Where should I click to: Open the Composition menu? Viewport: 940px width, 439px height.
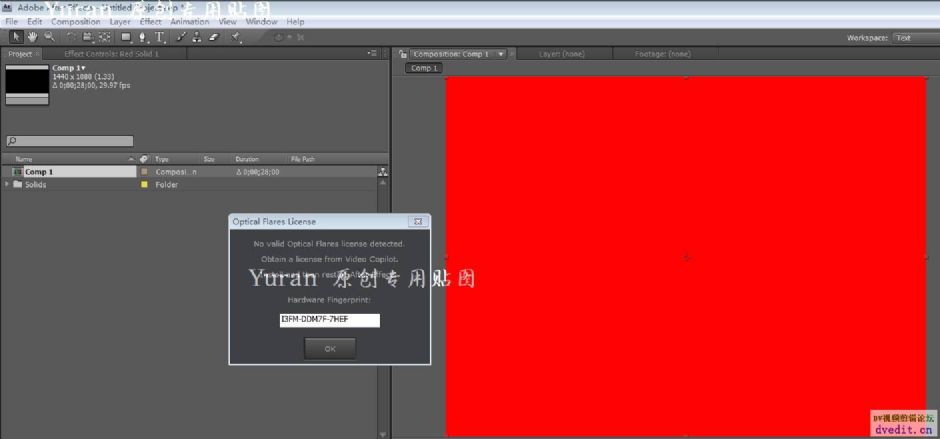coord(76,22)
